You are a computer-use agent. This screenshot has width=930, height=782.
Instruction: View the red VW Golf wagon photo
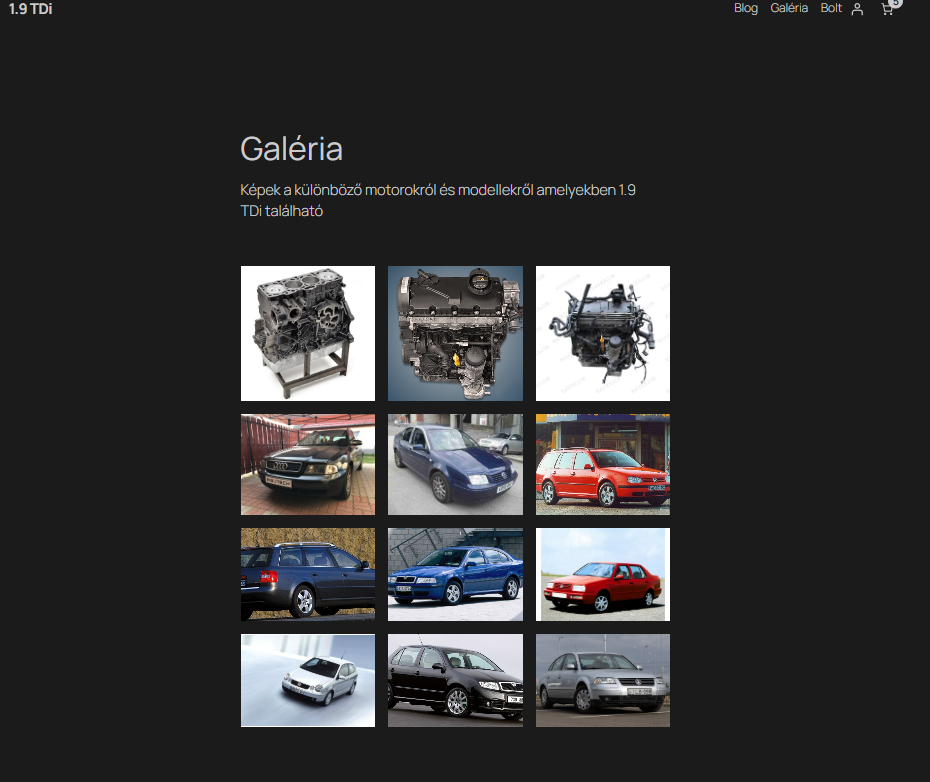[x=603, y=465]
